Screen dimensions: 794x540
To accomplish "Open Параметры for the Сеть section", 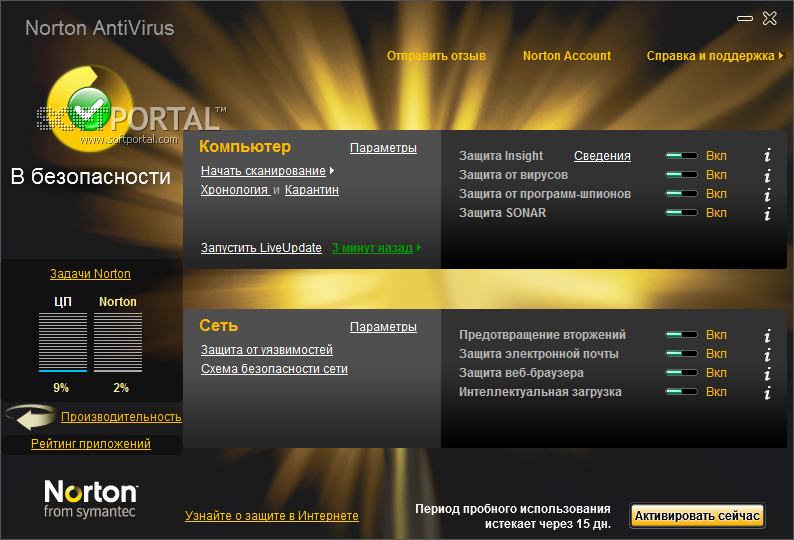I will [383, 327].
